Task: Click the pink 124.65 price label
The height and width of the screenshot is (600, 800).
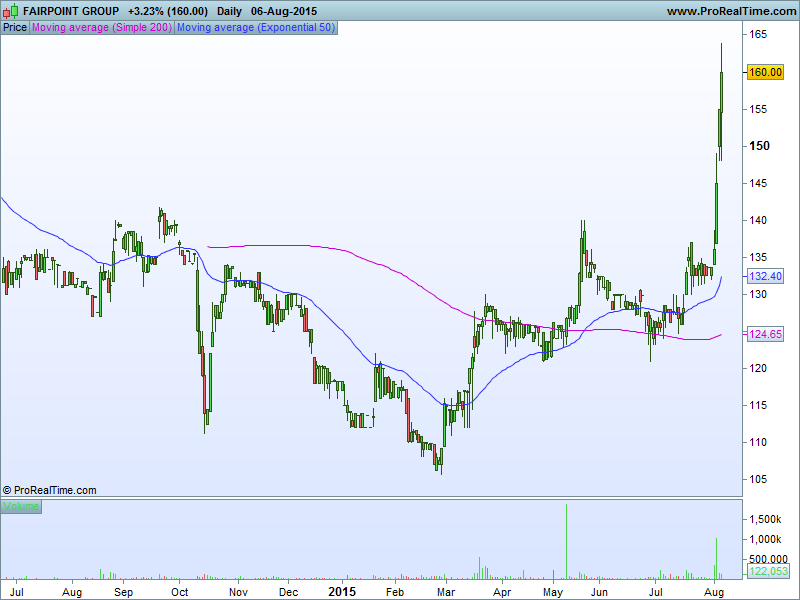Action: tap(764, 334)
